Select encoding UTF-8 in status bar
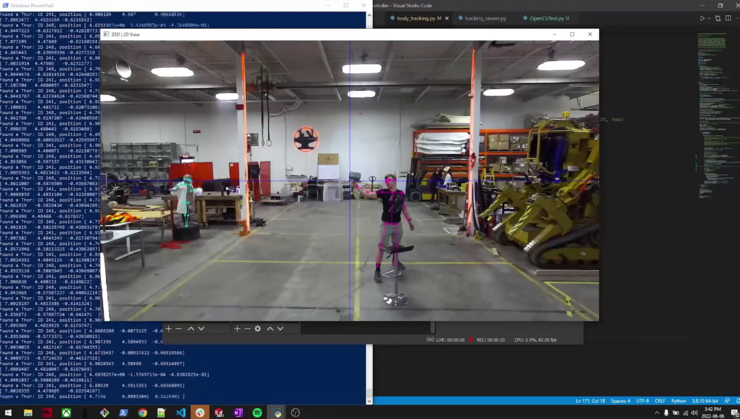Image resolution: width=740 pixels, height=419 pixels. pyautogui.click(x=642, y=401)
